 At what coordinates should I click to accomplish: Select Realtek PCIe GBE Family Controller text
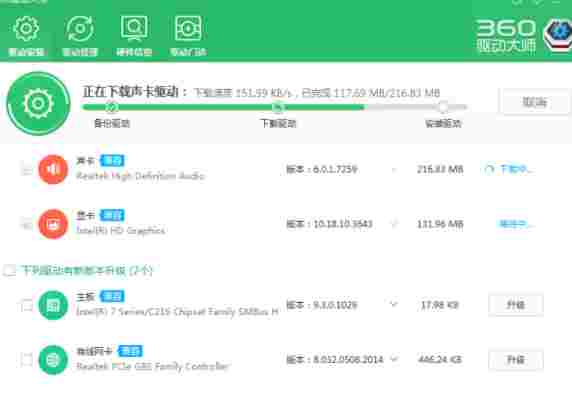[x=153, y=367]
